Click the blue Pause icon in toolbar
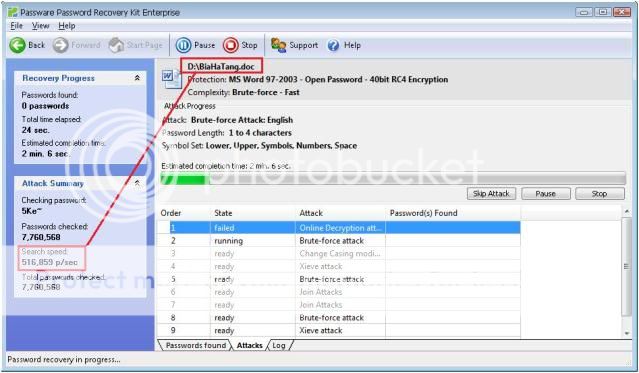This screenshot has width=639, height=373. (183, 45)
